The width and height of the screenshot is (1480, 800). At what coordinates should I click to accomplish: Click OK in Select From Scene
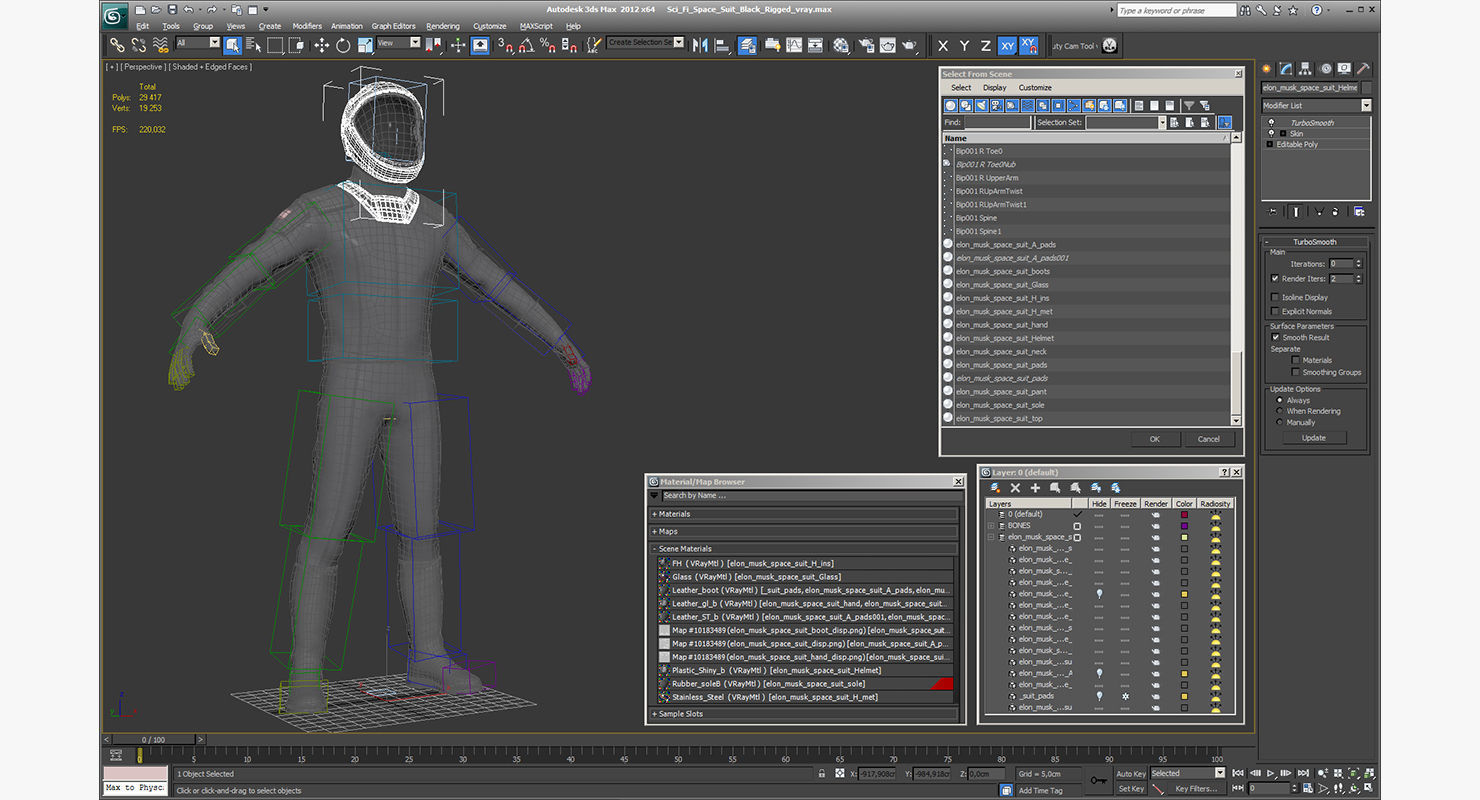pyautogui.click(x=1154, y=439)
